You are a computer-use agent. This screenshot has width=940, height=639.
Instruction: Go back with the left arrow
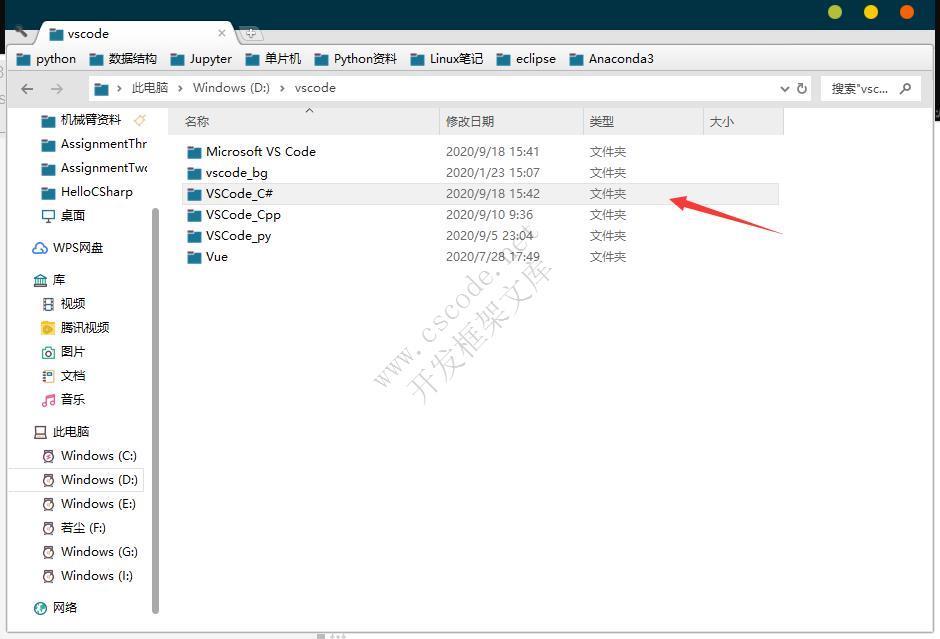tap(27, 89)
